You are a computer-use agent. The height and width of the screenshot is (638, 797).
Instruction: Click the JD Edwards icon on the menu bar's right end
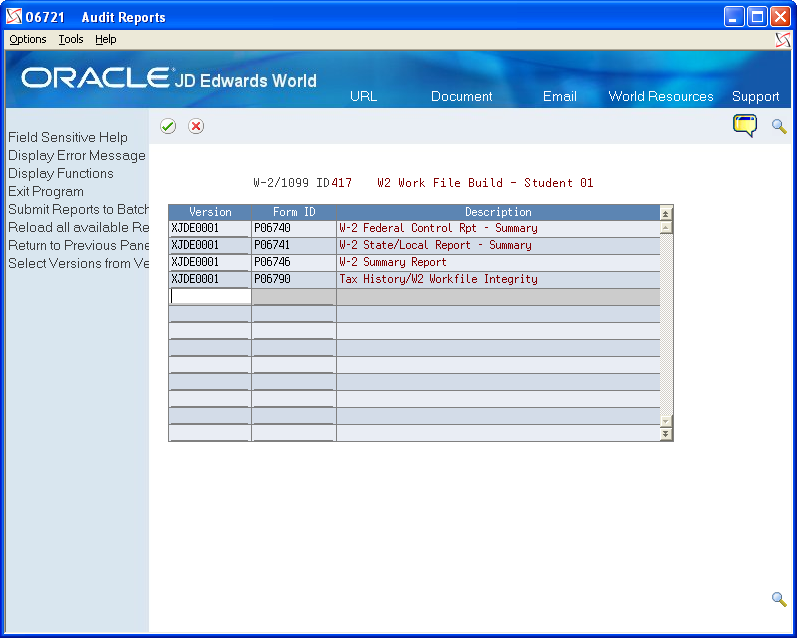point(783,40)
